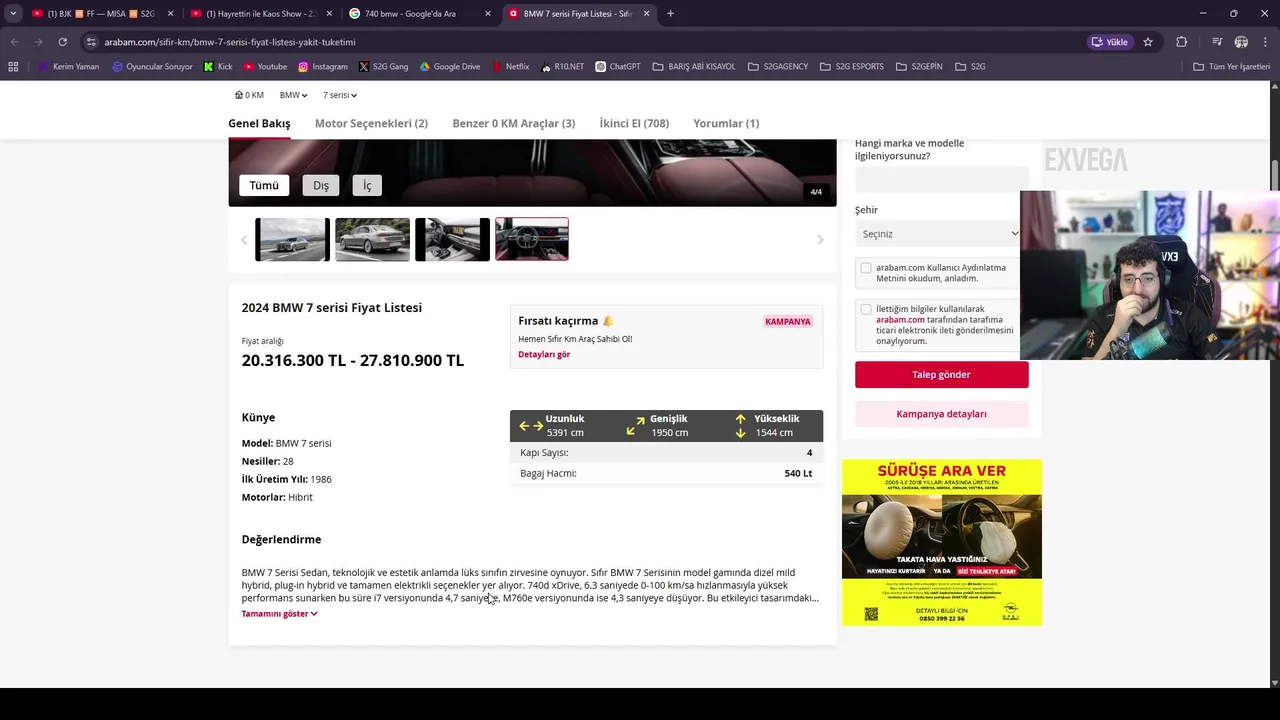The image size is (1280, 720).
Task: Close the BMW 7 serisi Fiyat Listesi tab
Action: (646, 14)
